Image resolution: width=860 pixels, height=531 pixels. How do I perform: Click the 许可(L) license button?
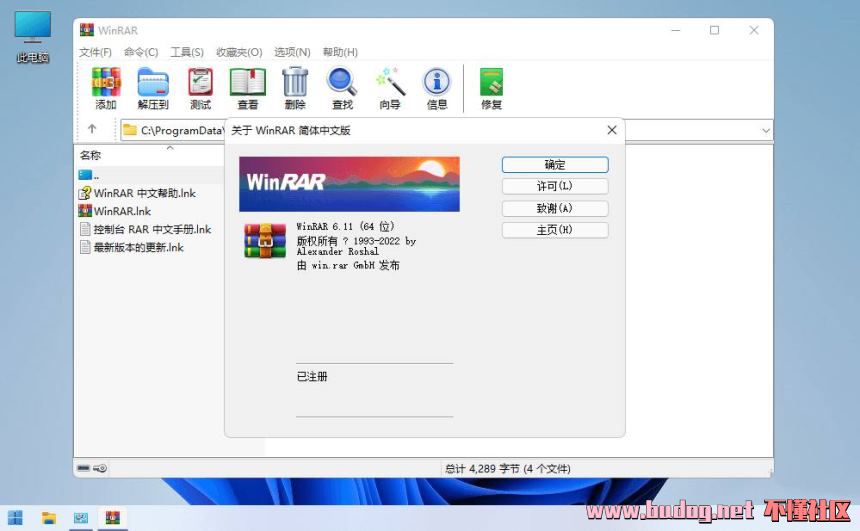pos(554,186)
